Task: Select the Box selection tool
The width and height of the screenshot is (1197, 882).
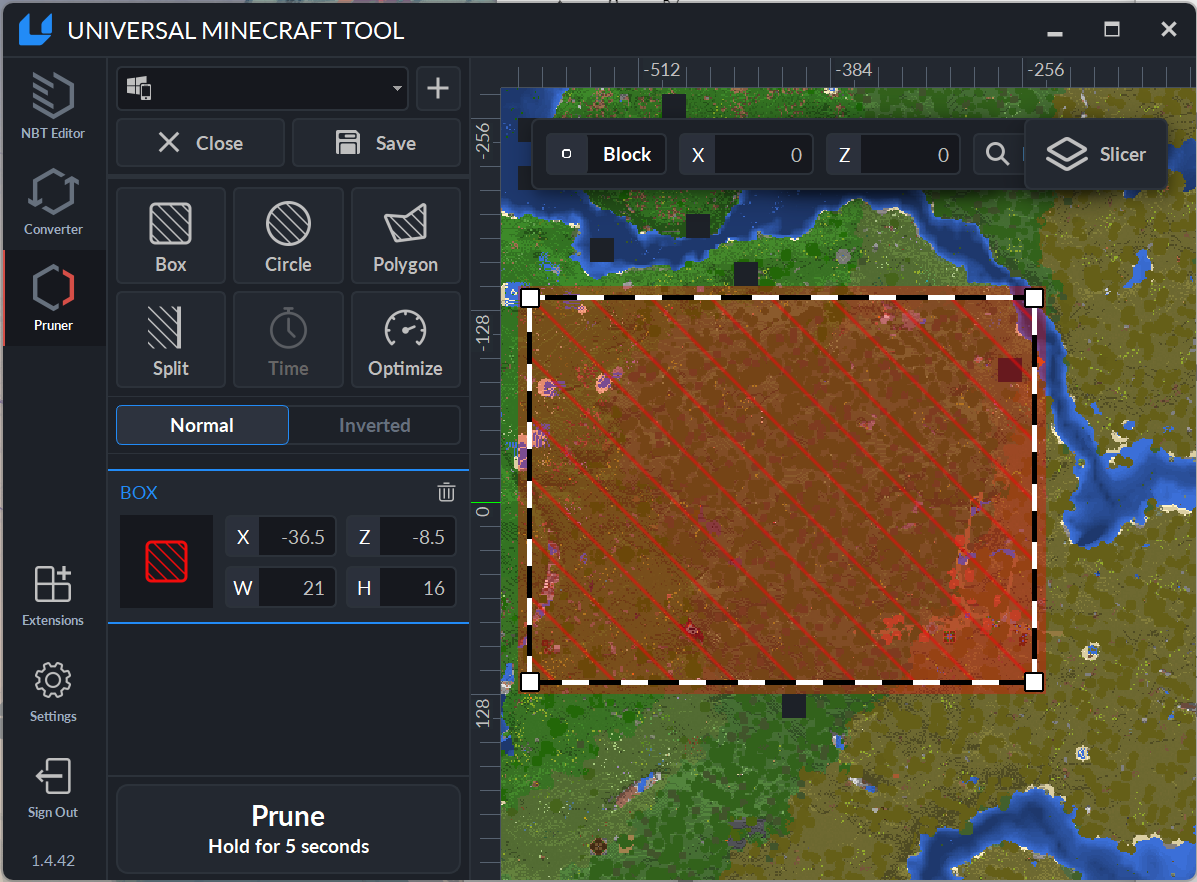Action: 171,236
